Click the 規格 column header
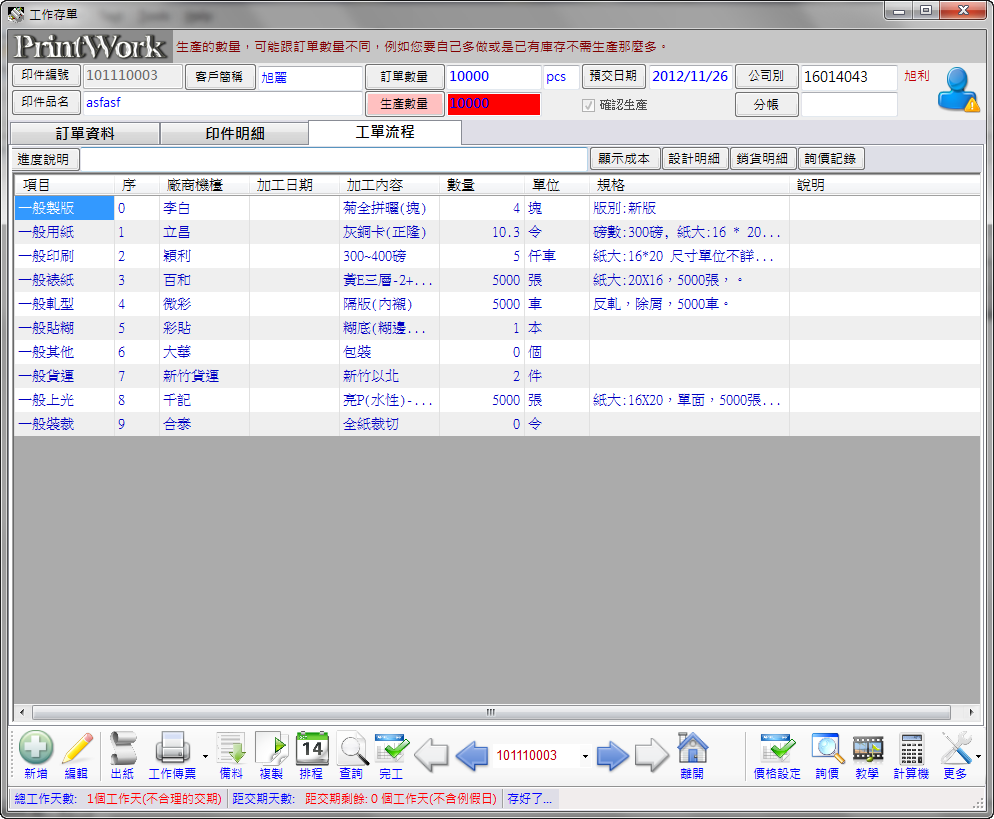Screen dimensions: 994x819 click(x=690, y=185)
